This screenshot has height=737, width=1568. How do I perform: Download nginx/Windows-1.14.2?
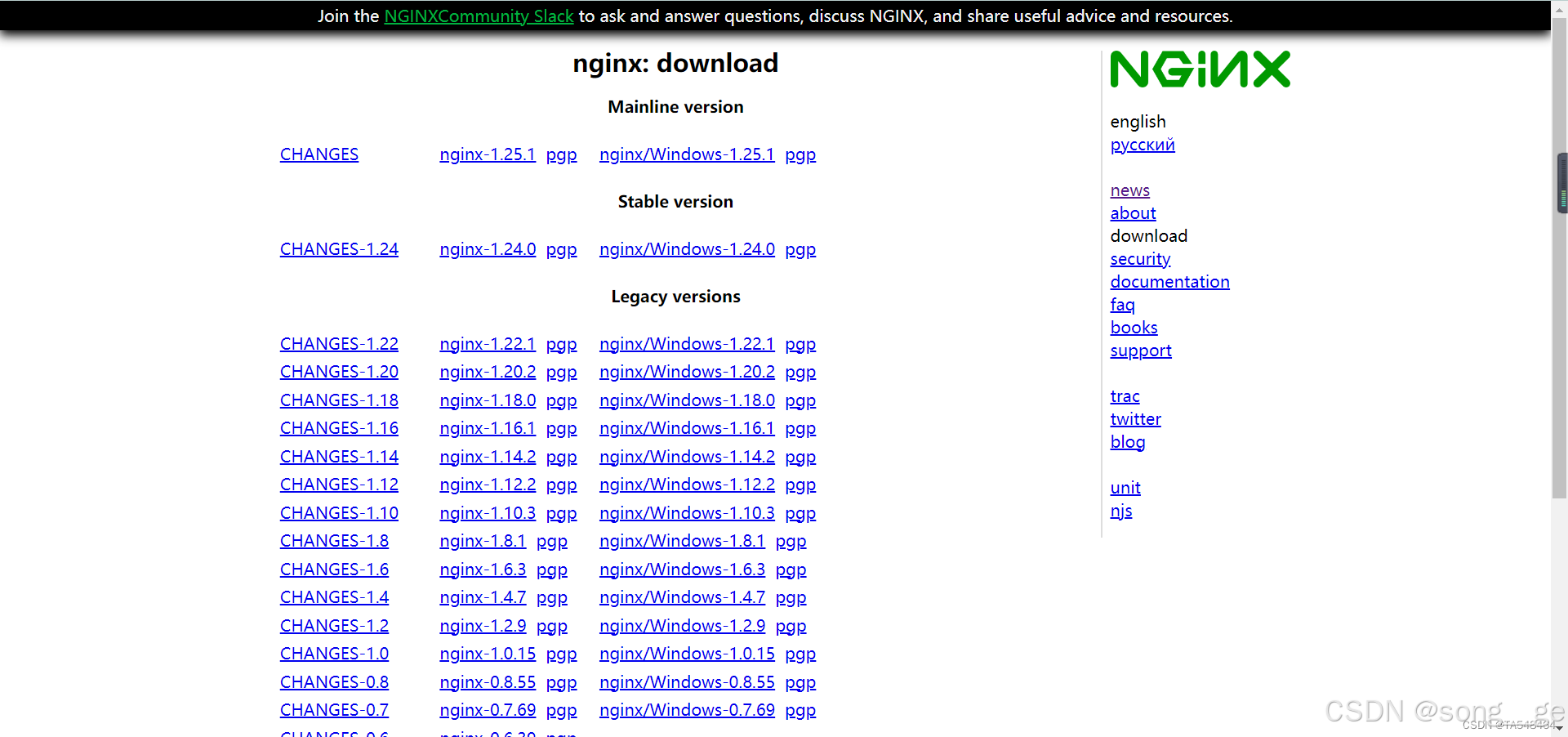tap(687, 457)
